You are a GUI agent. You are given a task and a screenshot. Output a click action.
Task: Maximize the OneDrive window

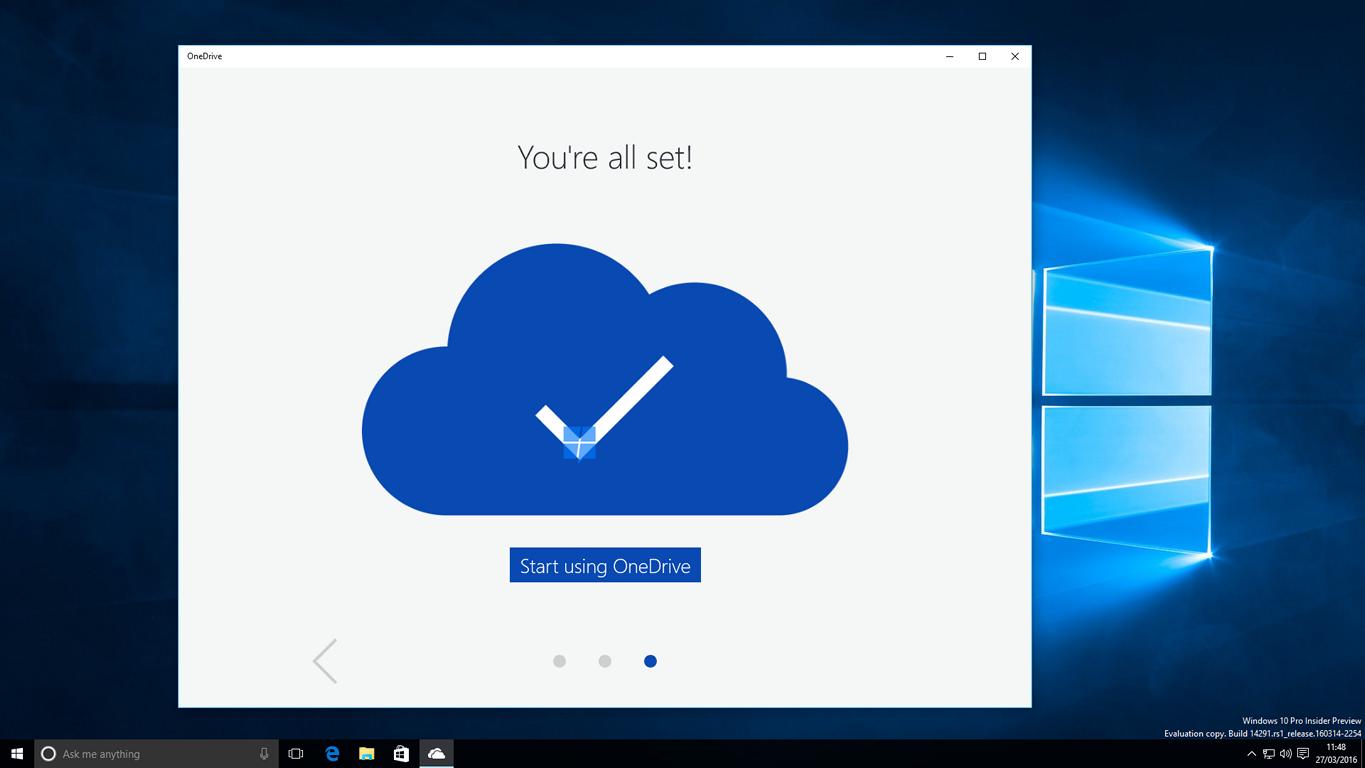982,56
